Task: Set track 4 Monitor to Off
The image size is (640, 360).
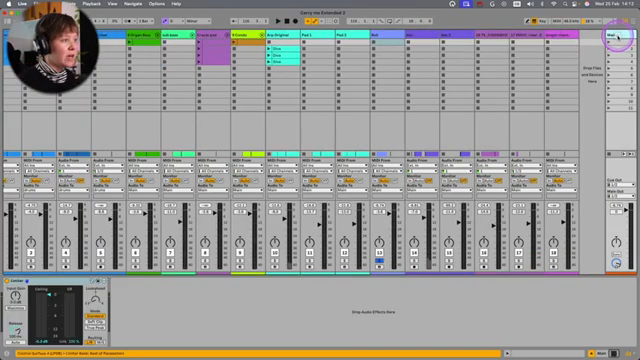Action: 80,180
